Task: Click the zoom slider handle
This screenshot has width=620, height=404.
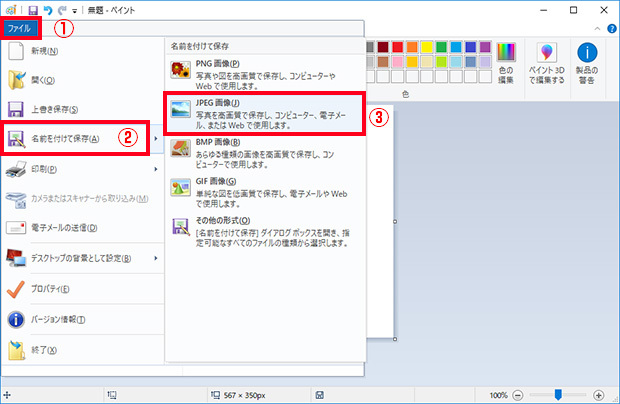Action: click(x=557, y=394)
